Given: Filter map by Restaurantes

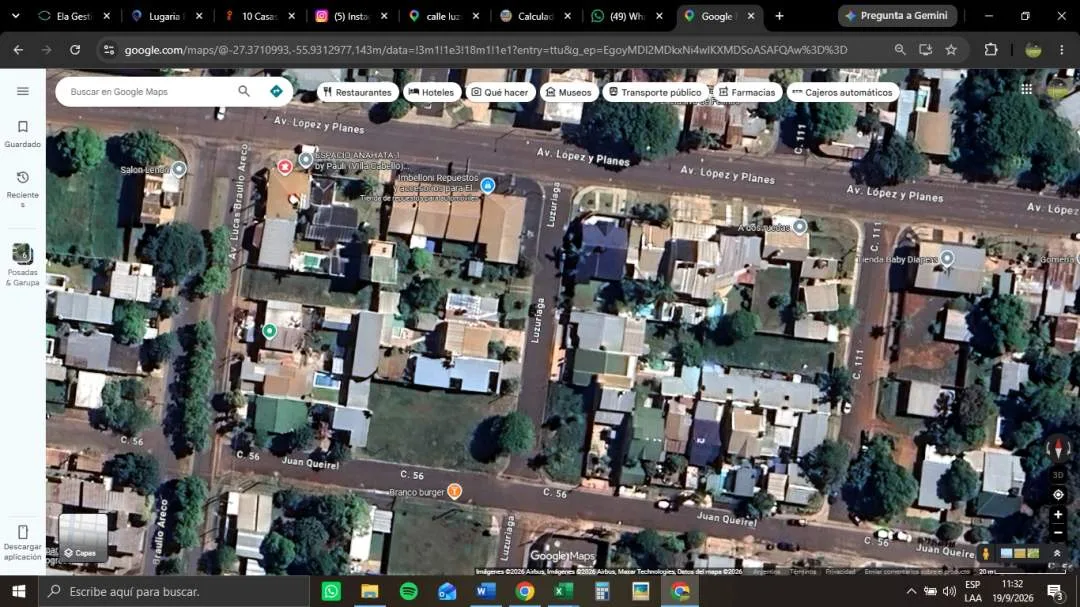Looking at the screenshot, I should point(357,92).
